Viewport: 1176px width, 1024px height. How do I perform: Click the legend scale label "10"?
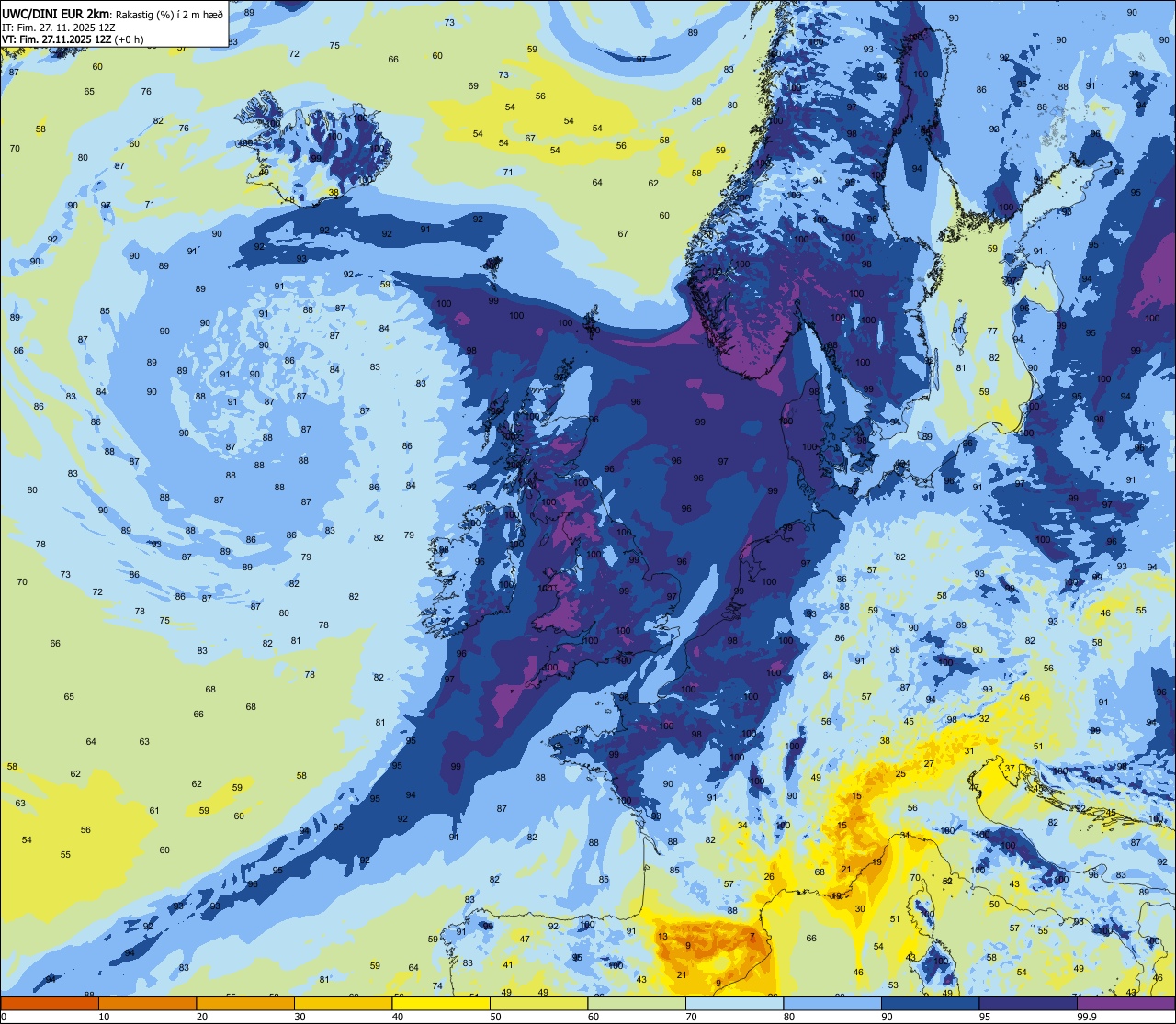click(x=104, y=1017)
